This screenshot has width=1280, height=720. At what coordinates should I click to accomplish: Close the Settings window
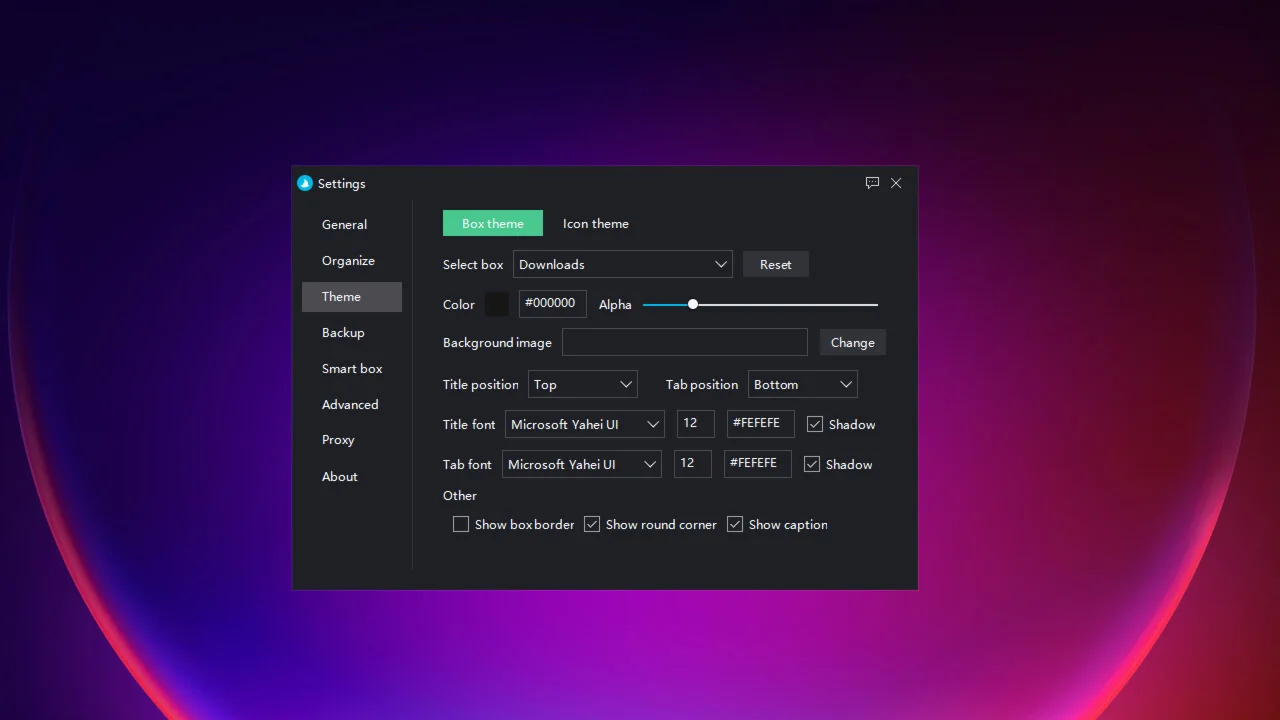coord(896,183)
